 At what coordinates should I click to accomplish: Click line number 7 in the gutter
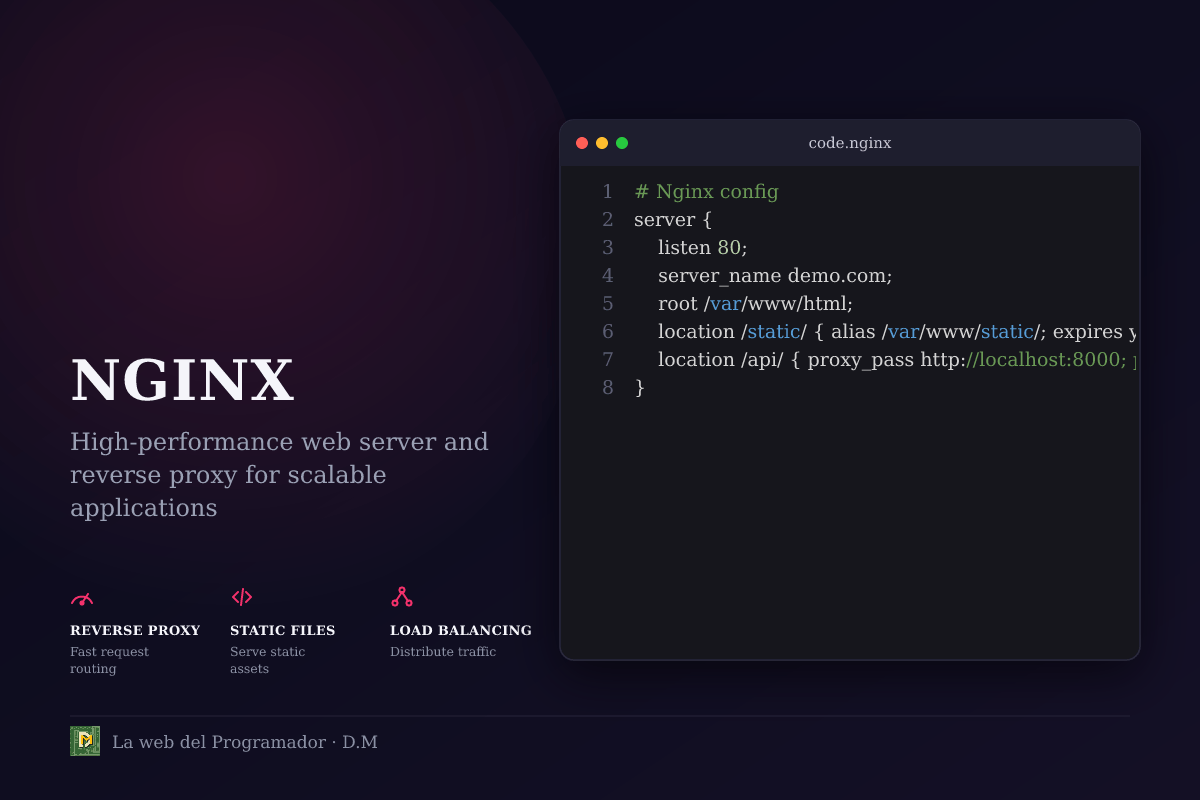tap(607, 360)
